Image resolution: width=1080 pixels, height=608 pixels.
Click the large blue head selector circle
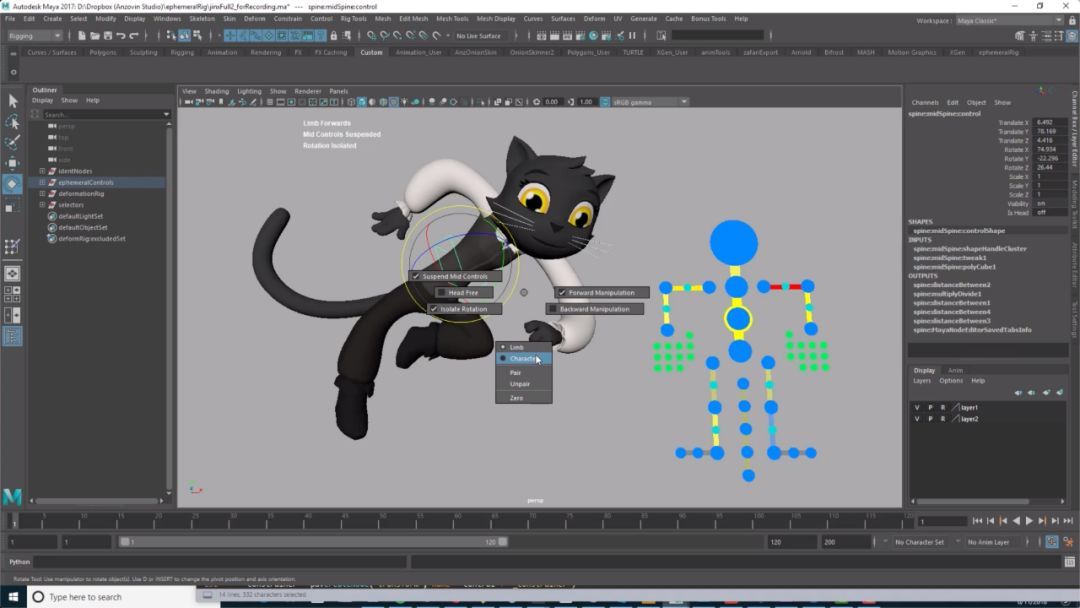734,242
